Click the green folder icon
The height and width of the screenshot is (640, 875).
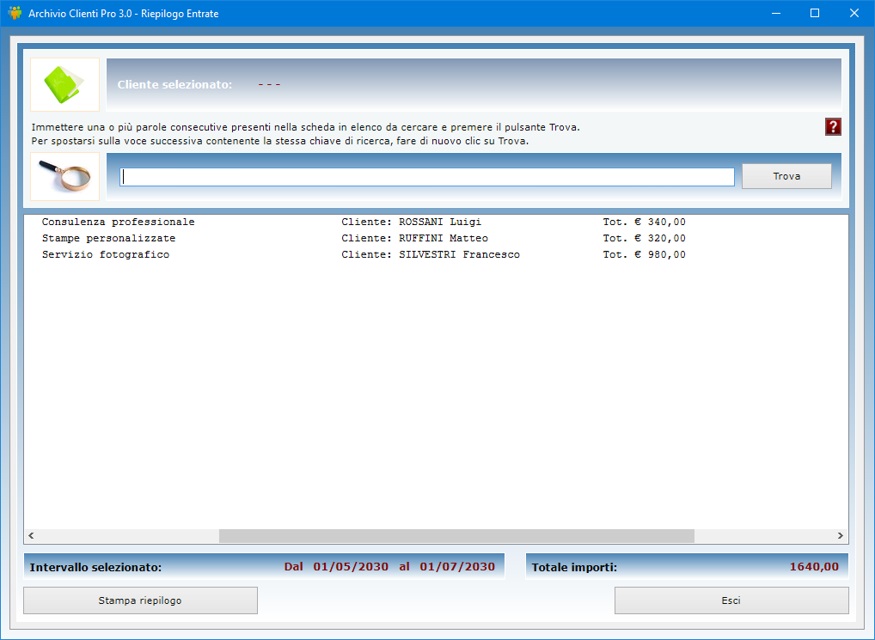click(65, 85)
